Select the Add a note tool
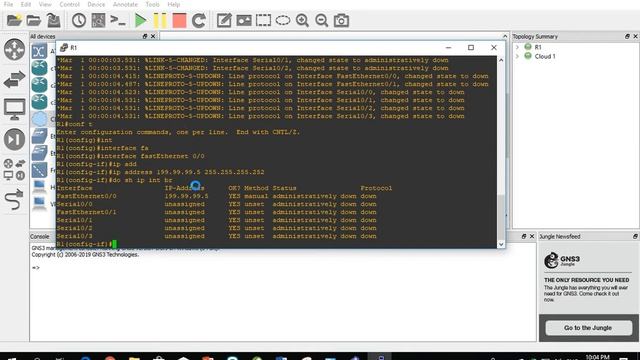This screenshot has width=640, height=360. [x=224, y=20]
